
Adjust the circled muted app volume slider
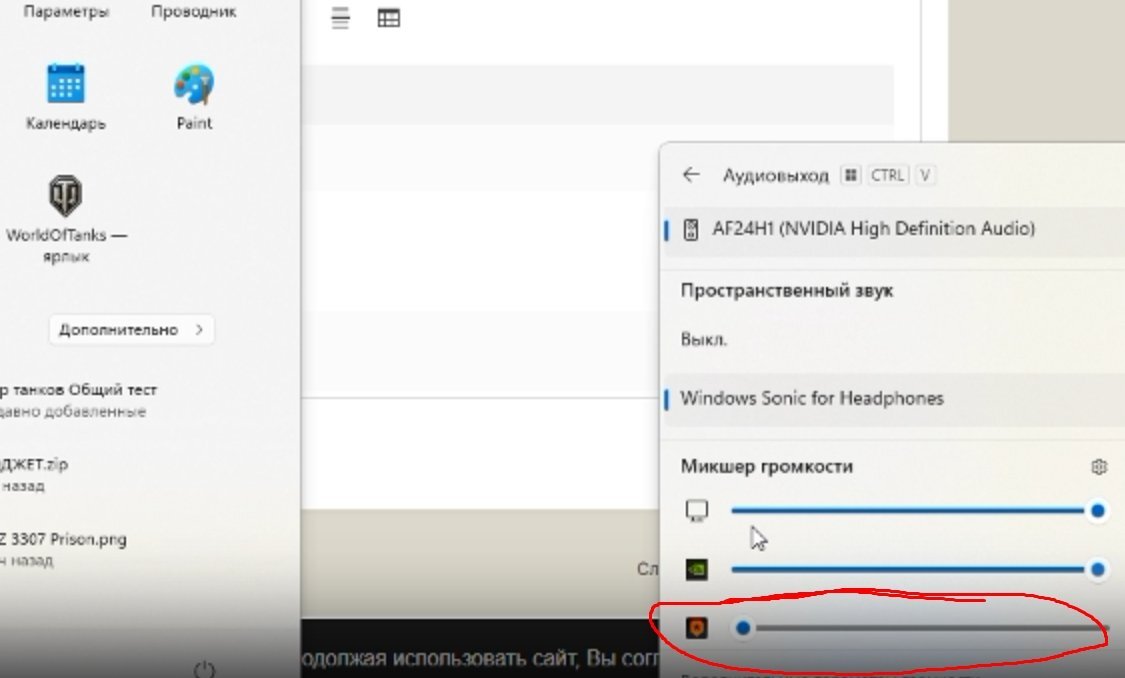tap(921, 628)
